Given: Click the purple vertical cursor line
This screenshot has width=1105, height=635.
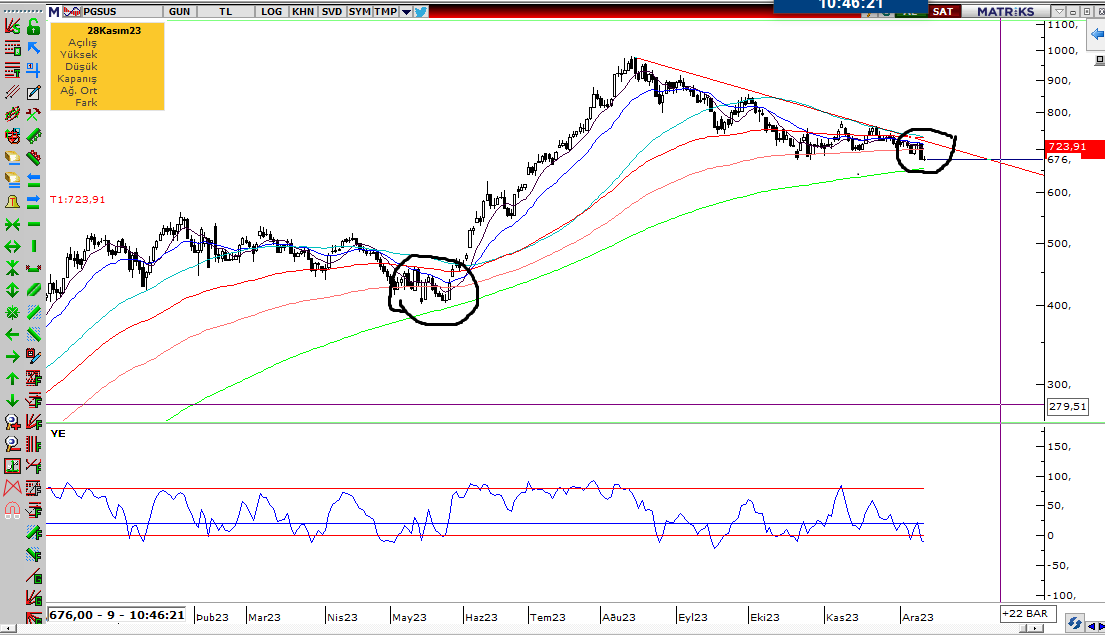Looking at the screenshot, I should pyautogui.click(x=1001, y=310).
